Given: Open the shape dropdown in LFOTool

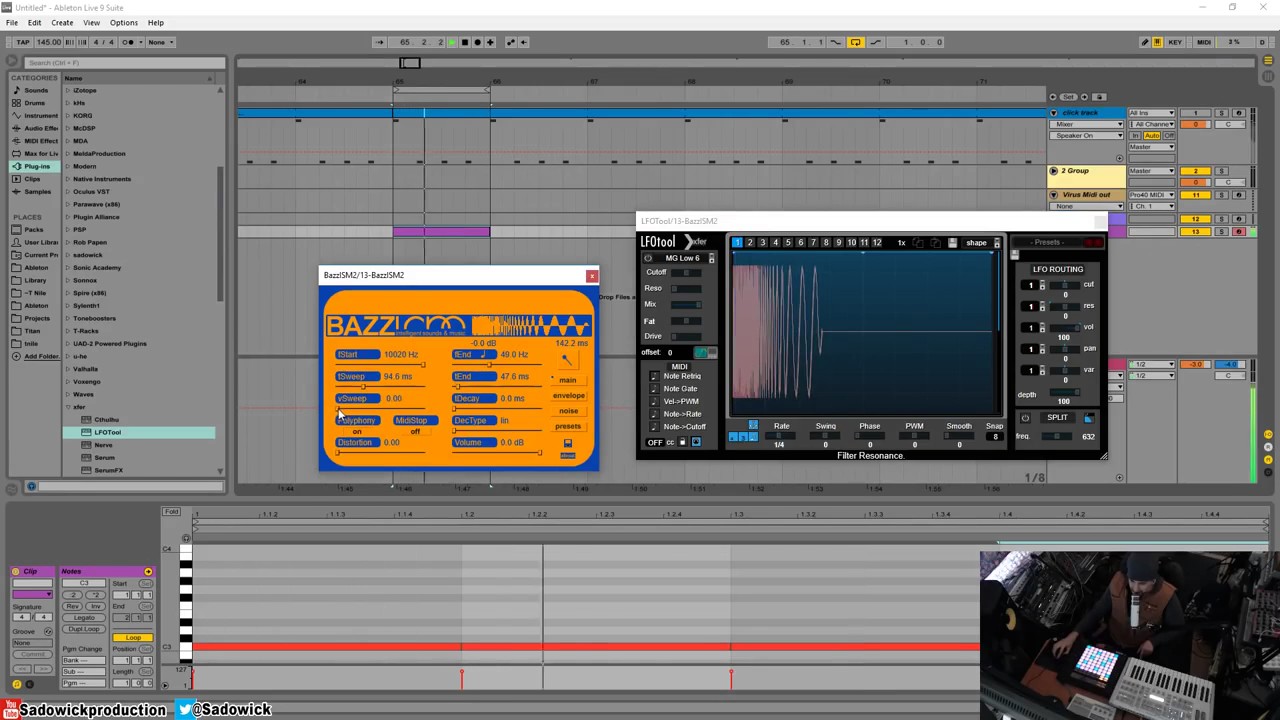Looking at the screenshot, I should (x=981, y=243).
